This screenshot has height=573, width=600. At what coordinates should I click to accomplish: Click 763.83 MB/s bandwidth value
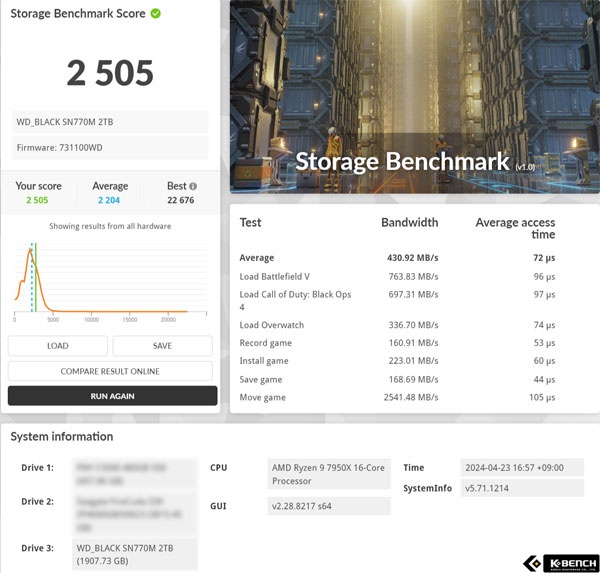tap(413, 276)
